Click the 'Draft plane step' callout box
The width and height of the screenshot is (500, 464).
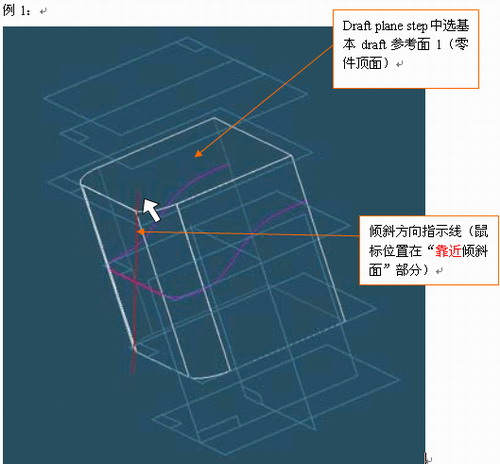point(406,49)
